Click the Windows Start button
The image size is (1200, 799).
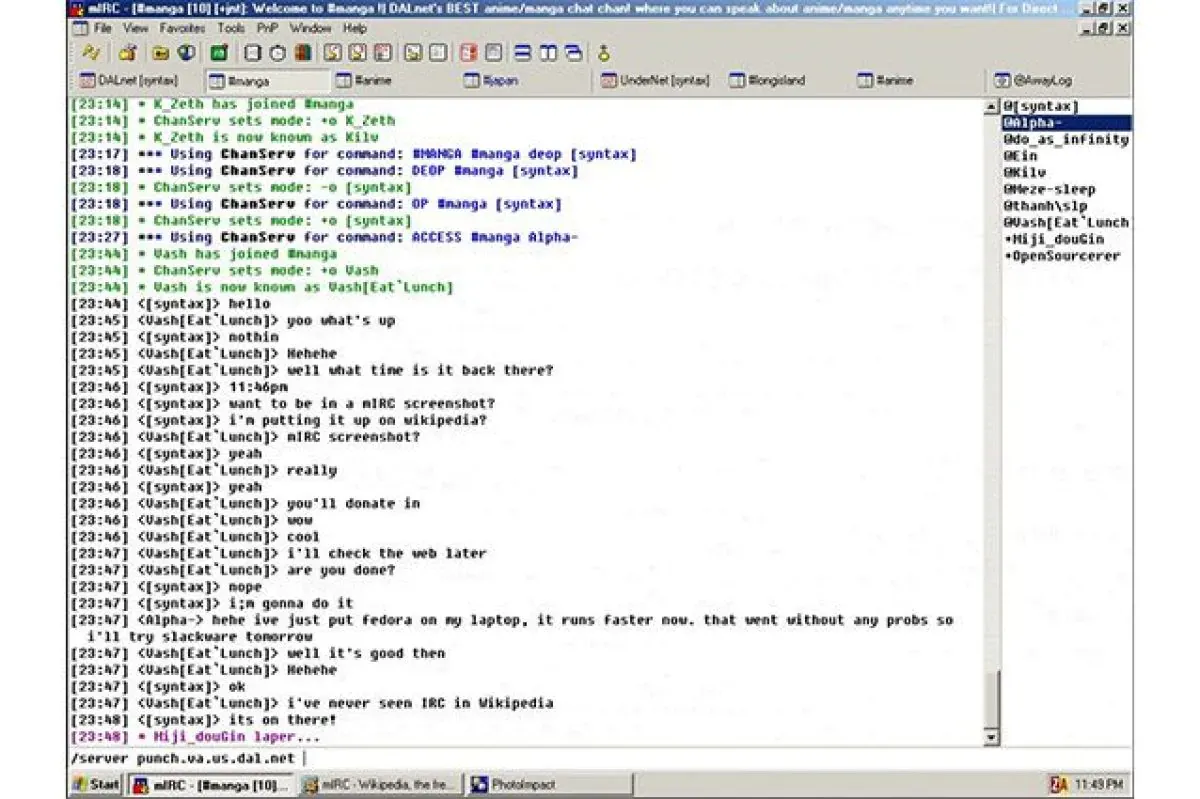pyautogui.click(x=97, y=785)
